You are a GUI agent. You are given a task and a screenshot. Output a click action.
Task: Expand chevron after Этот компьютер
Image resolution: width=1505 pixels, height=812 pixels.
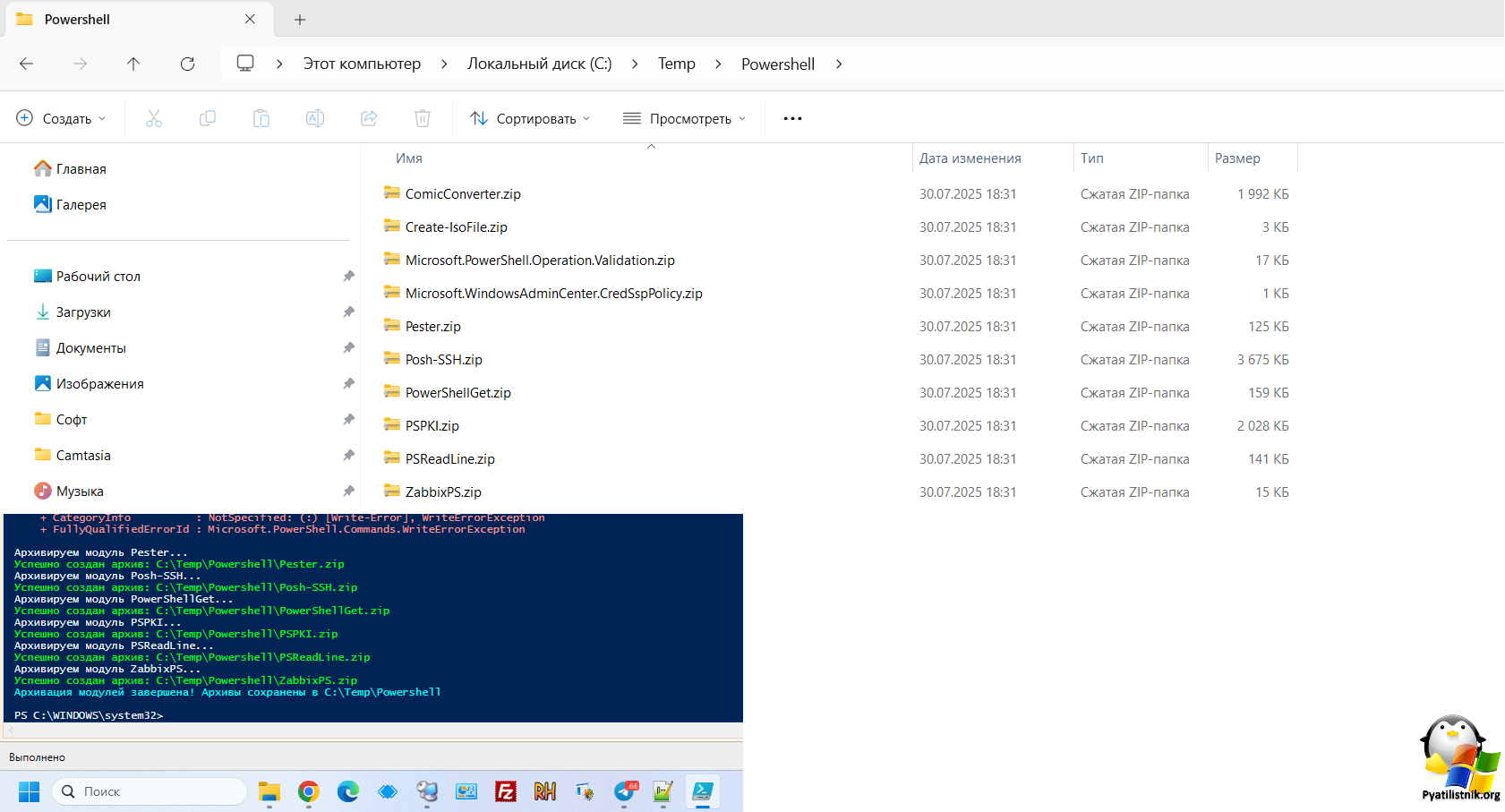tap(444, 64)
